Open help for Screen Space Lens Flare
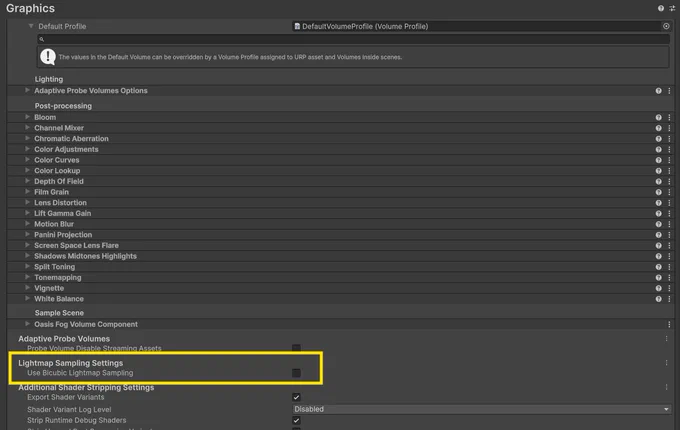This screenshot has height=430, width=680. pos(658,246)
